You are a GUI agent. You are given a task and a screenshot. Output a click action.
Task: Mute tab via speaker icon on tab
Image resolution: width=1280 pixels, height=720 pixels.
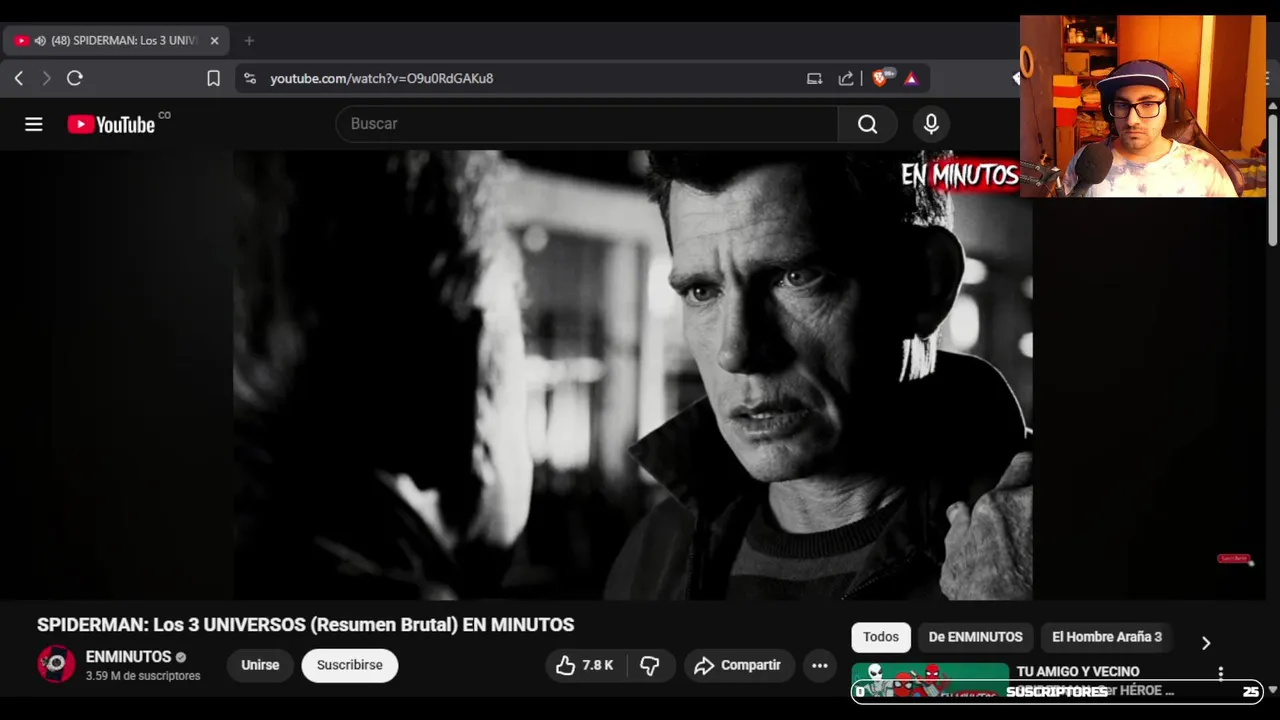tap(40, 41)
